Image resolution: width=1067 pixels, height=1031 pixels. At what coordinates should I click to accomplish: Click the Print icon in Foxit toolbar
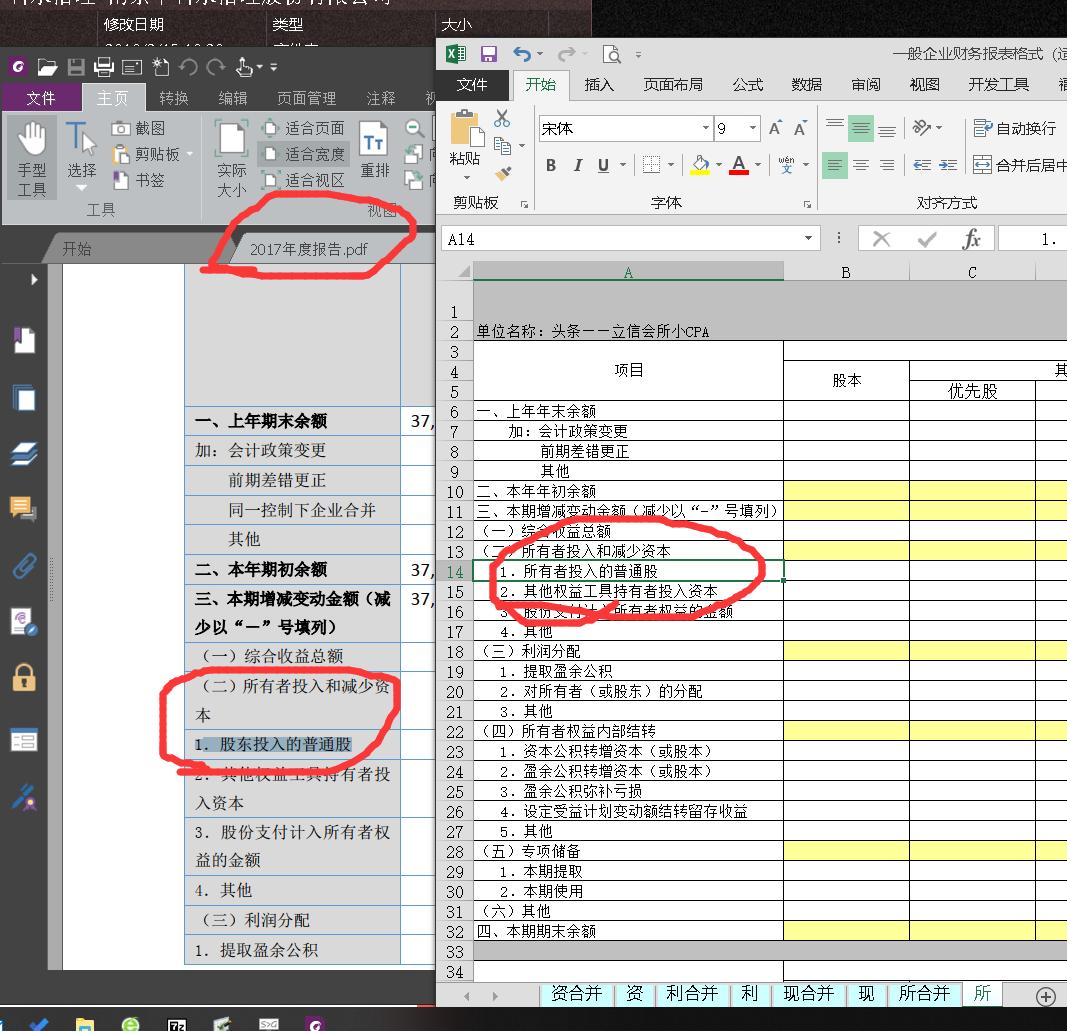pyautogui.click(x=104, y=66)
